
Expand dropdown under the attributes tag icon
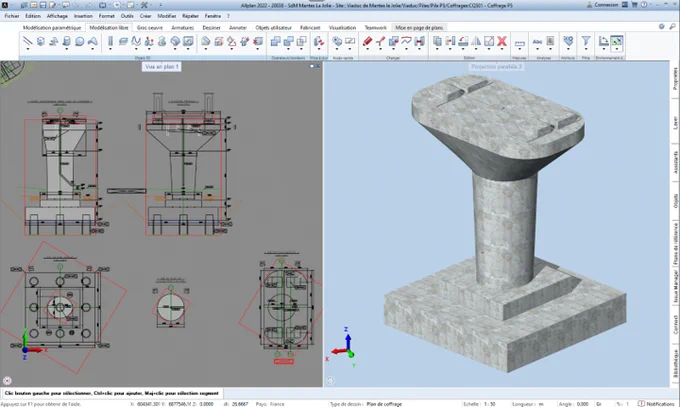pos(568,49)
